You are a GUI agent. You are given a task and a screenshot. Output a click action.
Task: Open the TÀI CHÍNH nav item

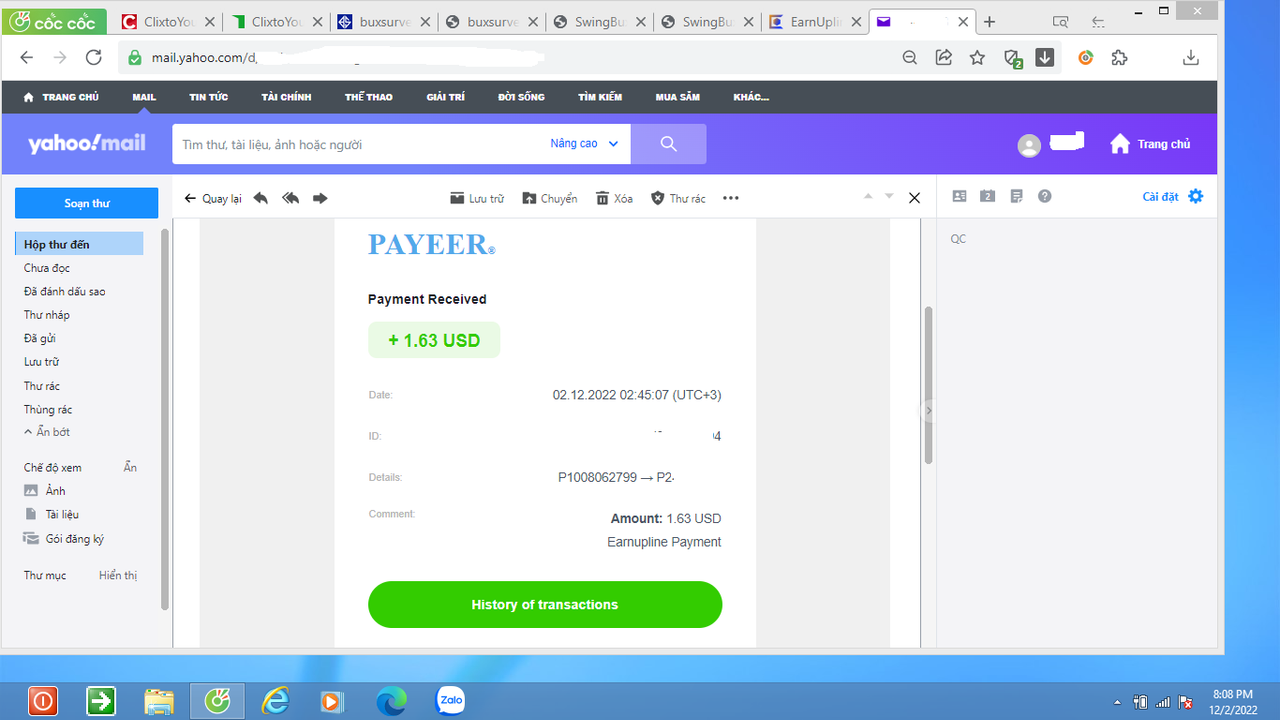(x=287, y=97)
